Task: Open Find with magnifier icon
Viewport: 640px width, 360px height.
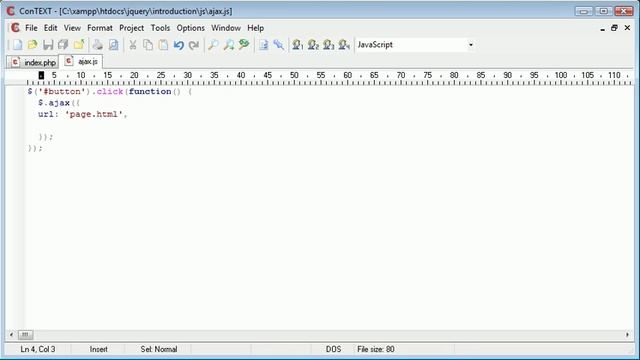Action: [x=213, y=45]
